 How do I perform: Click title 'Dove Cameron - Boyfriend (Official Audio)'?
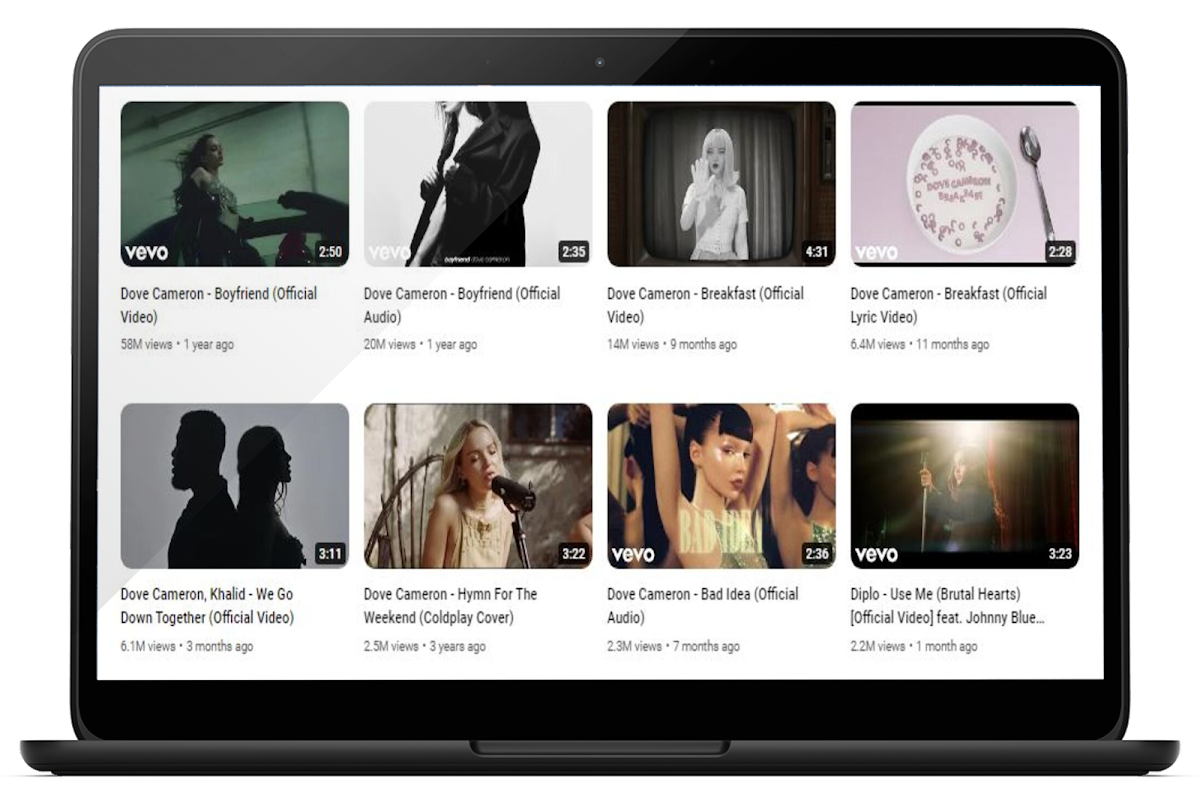pos(462,305)
